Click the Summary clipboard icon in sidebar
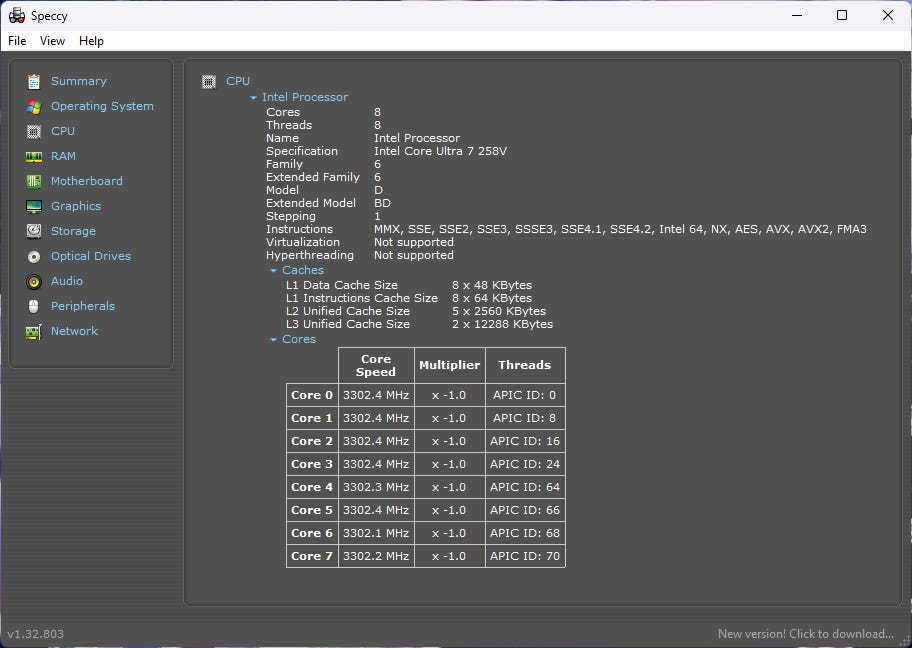This screenshot has height=648, width=912. [34, 81]
